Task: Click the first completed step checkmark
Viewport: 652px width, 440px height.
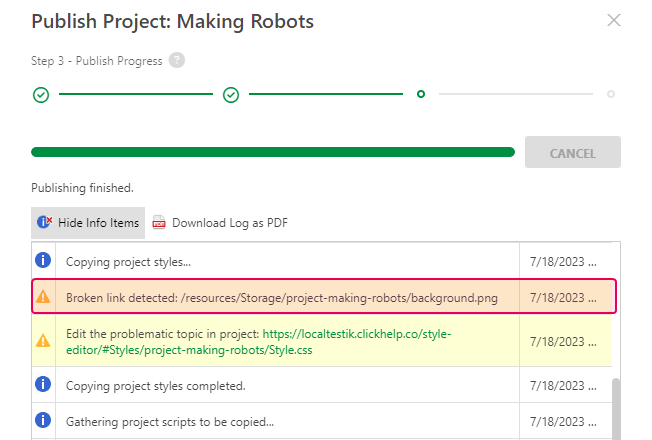Action: (x=41, y=95)
